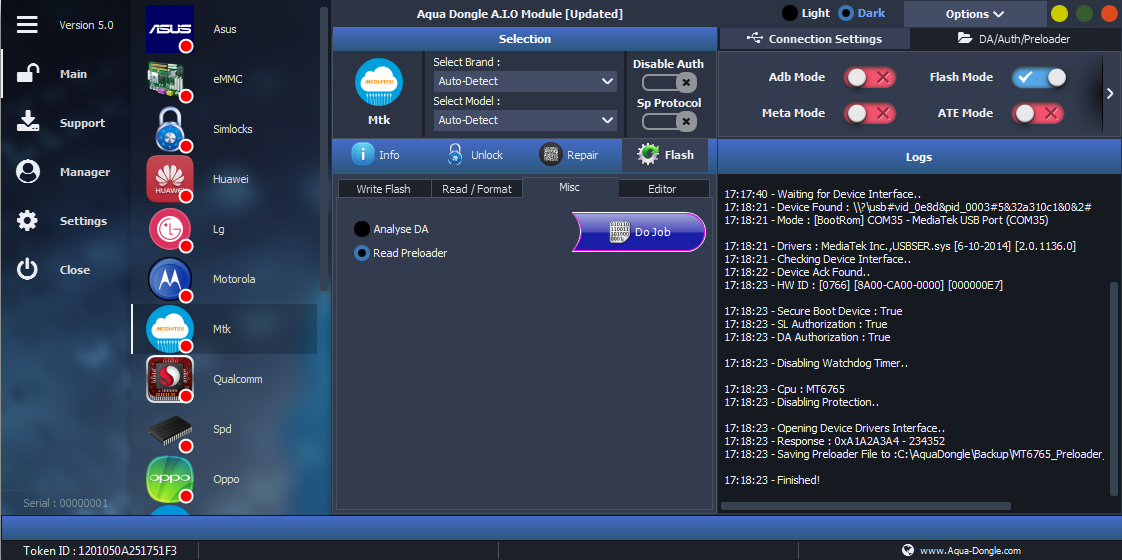Screen dimensions: 1122x560
Task: Open the DA/Auth/Preloader tab
Action: [1015, 39]
